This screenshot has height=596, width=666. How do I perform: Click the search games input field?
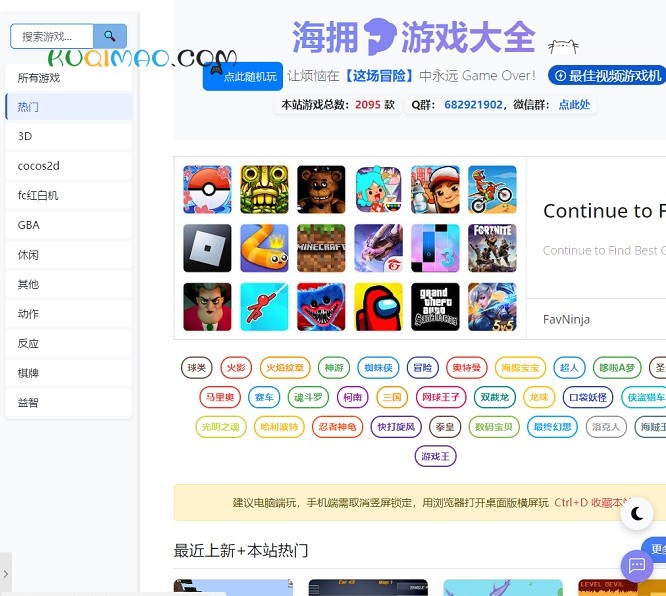pyautogui.click(x=52, y=36)
